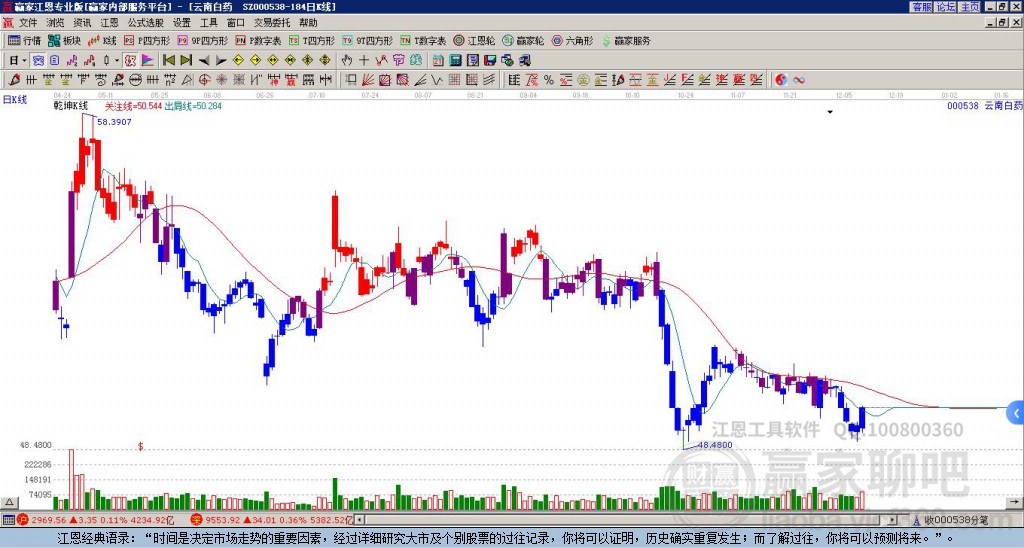
Task: Click the 客服 link in title bar
Action: pos(921,7)
